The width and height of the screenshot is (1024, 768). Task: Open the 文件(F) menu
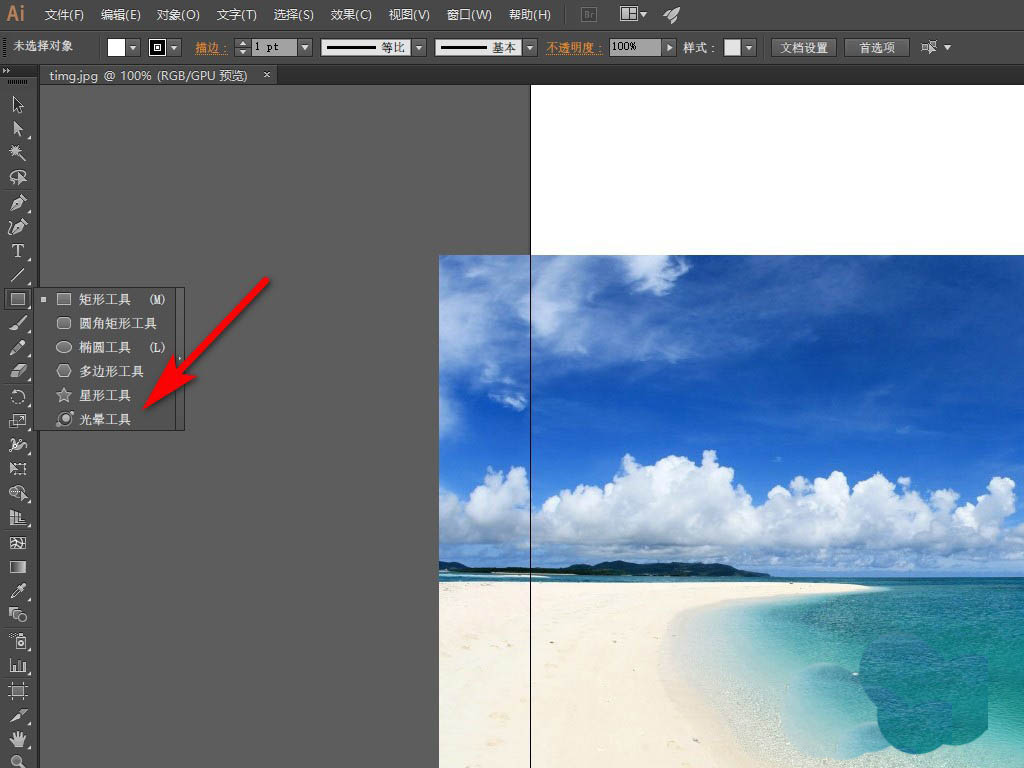click(64, 14)
